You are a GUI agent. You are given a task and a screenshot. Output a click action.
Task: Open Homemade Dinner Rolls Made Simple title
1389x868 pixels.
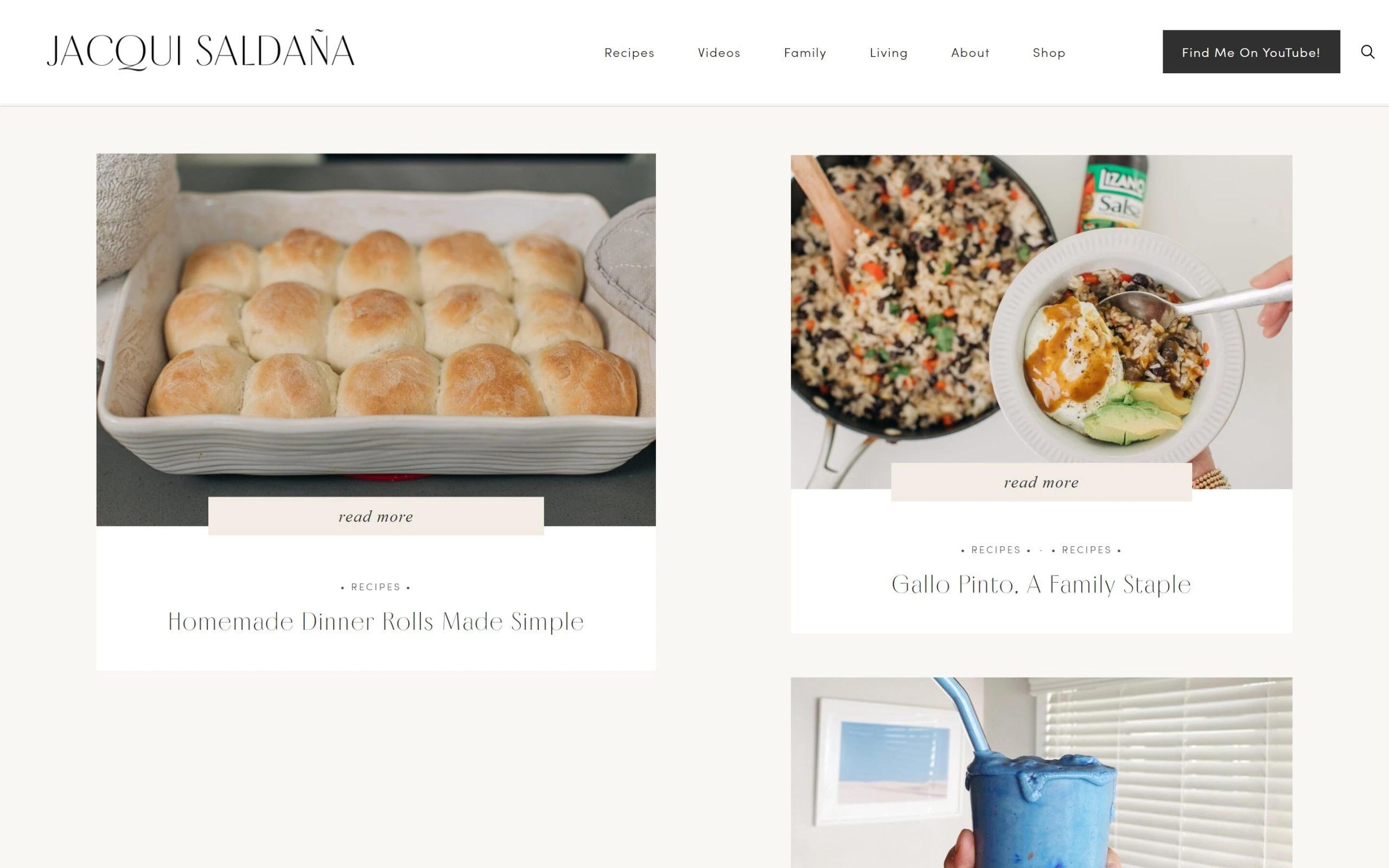[x=376, y=622]
